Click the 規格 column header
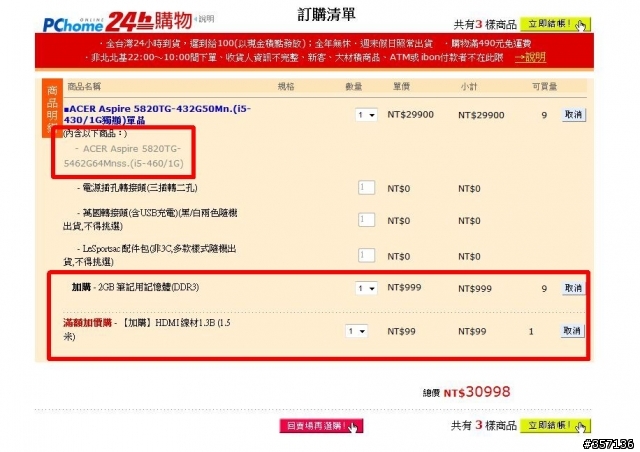Screen dimensions: 640x452 click(x=286, y=86)
